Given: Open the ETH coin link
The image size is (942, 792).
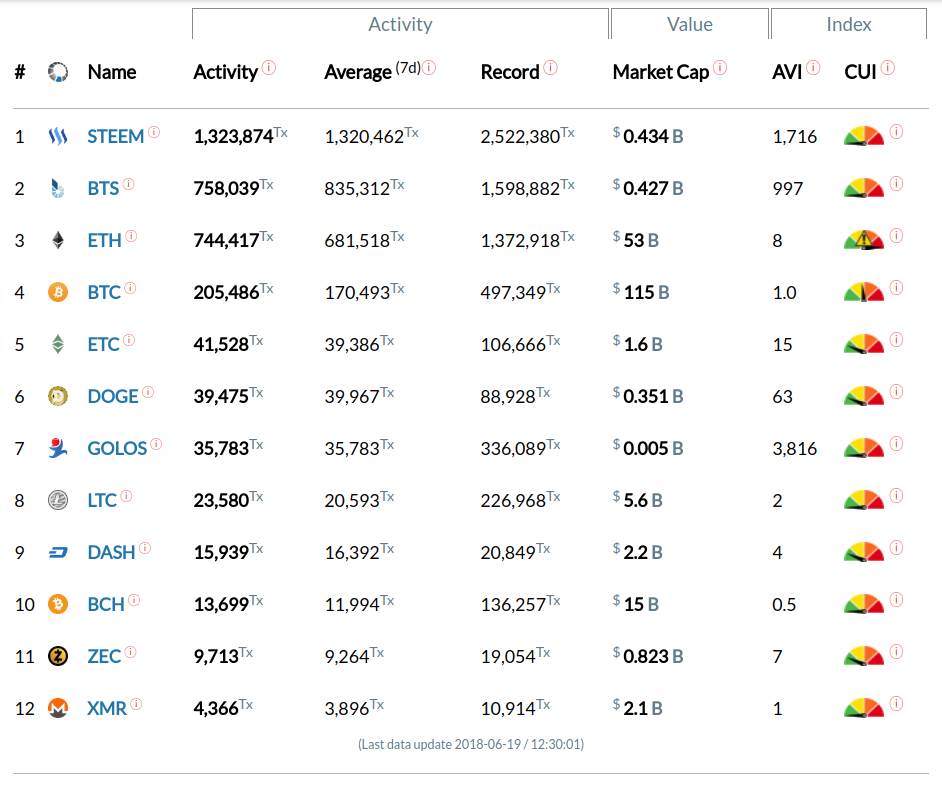Looking at the screenshot, I should 105,241.
